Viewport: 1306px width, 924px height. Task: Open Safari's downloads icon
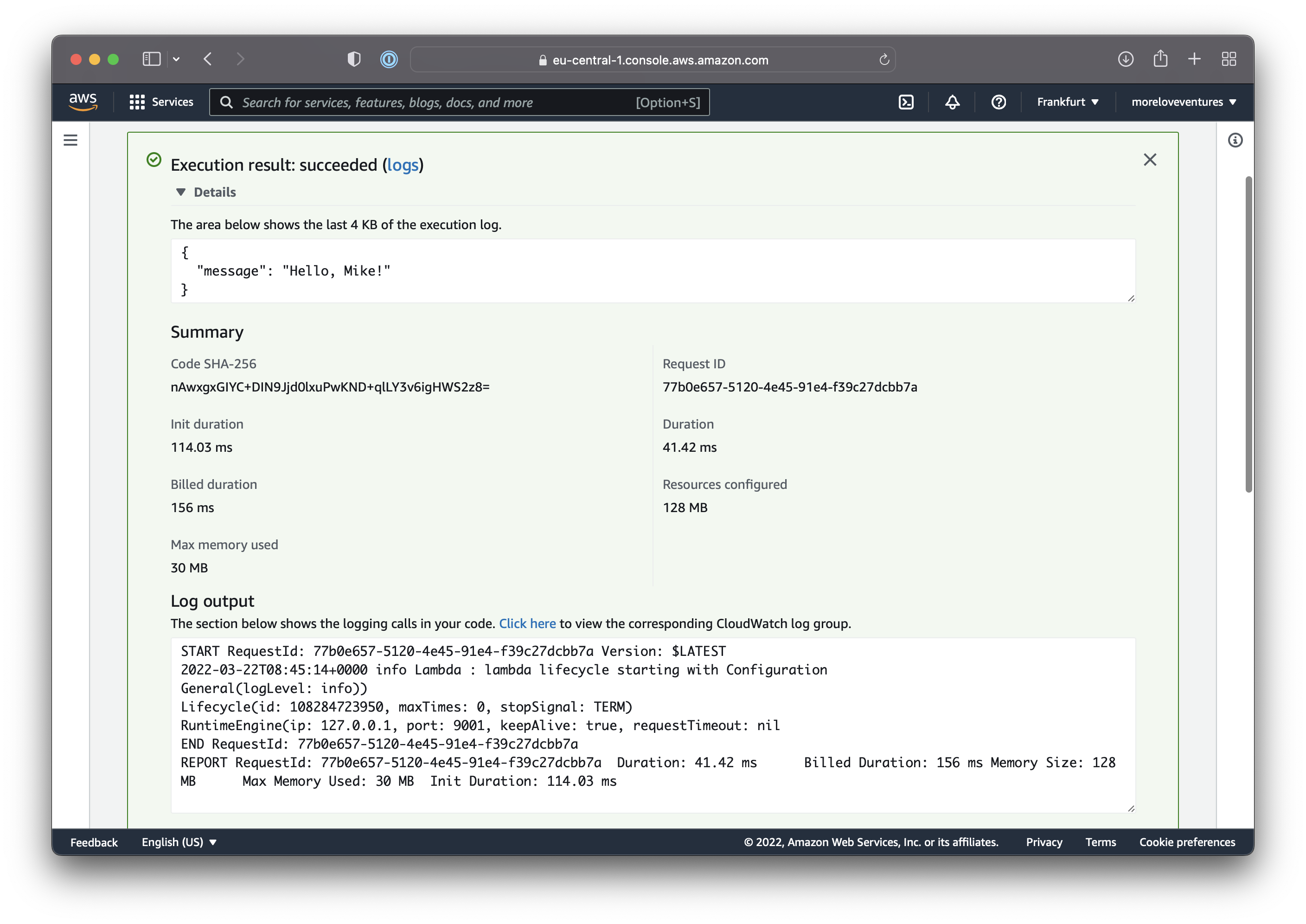[x=1125, y=59]
